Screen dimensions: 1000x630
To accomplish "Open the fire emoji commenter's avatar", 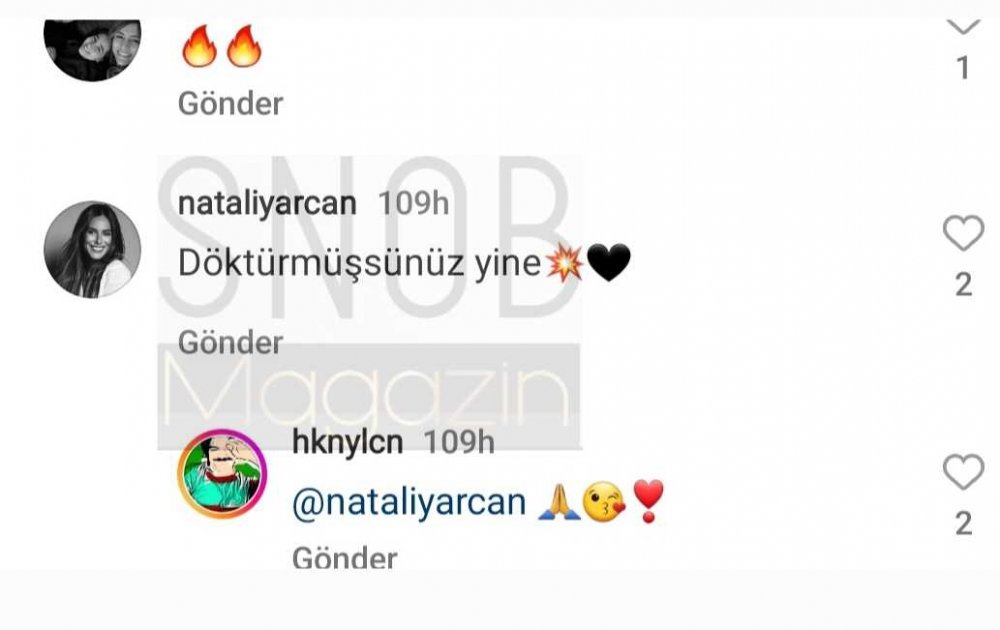I will [92, 42].
